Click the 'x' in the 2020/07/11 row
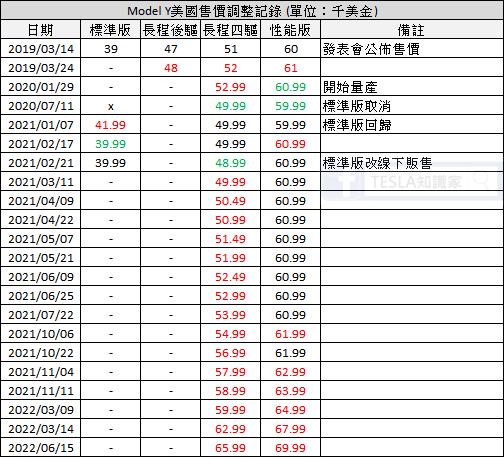Screen dimensions: 504x457 point(111,107)
